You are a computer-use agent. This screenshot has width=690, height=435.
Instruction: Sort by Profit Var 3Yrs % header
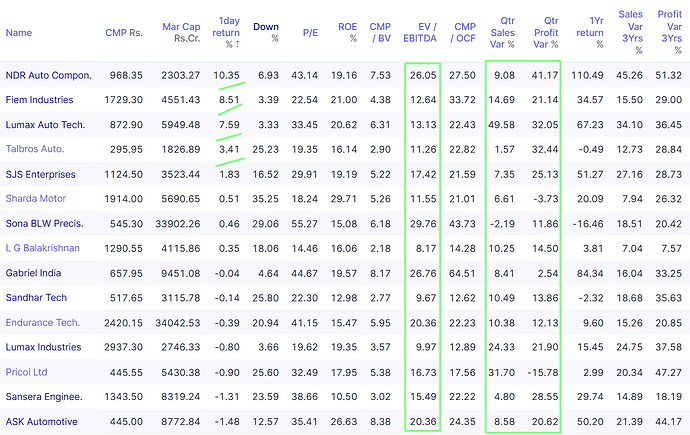(x=670, y=33)
